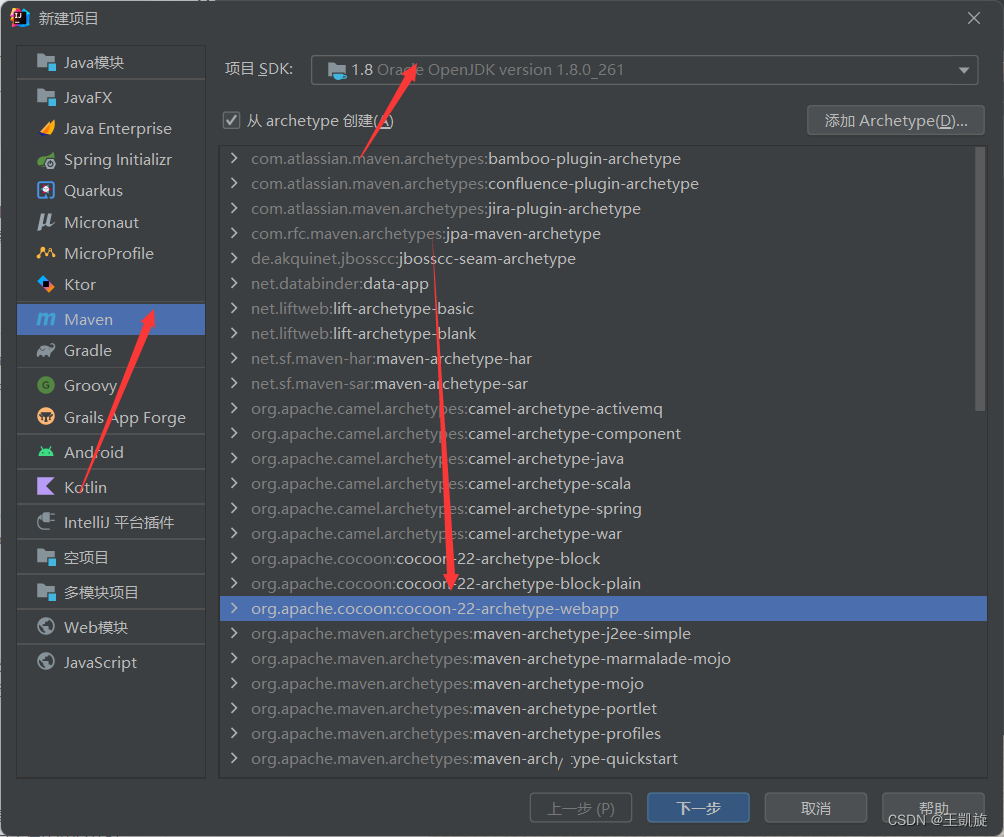Click the 多模块项目 folder icon
This screenshot has width=1004, height=837.
point(46,592)
